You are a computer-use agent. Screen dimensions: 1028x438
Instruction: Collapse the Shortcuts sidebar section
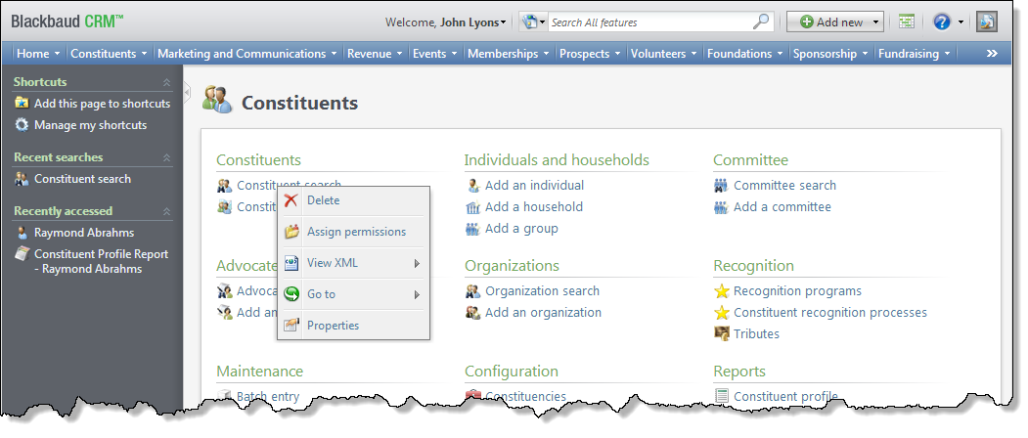coord(166,82)
